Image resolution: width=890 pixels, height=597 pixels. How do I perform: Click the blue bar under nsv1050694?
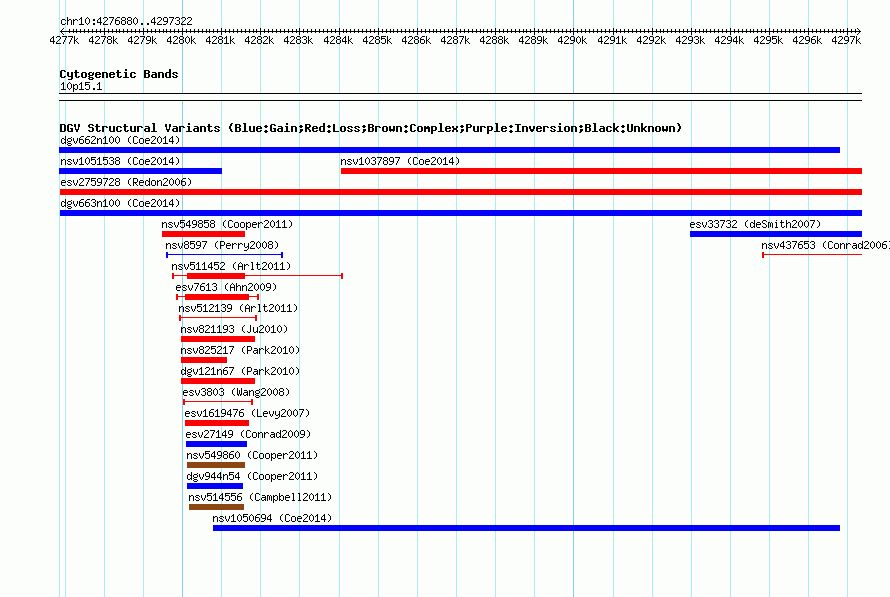(x=526, y=528)
